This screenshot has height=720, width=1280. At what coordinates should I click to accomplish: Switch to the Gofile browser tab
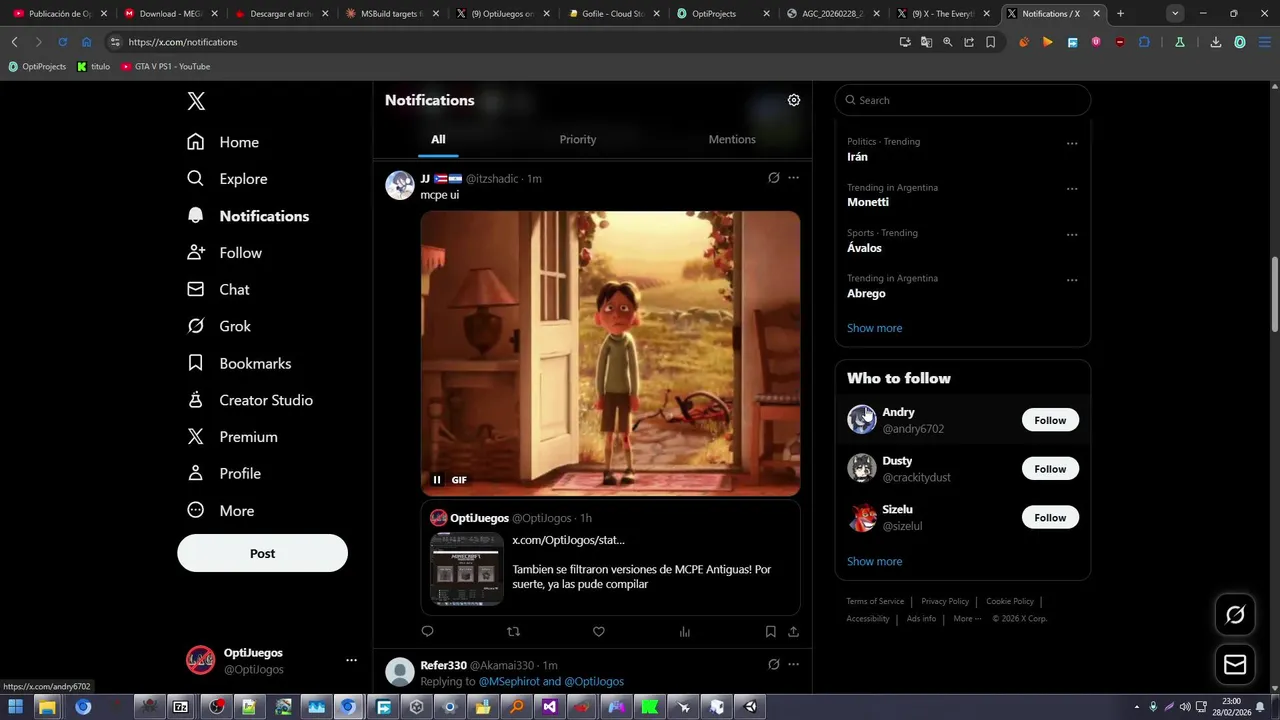(612, 14)
